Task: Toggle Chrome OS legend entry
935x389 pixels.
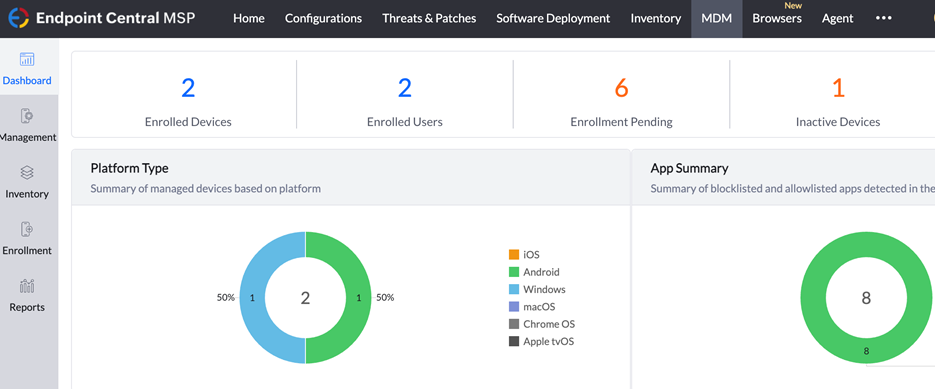Action: [541, 324]
